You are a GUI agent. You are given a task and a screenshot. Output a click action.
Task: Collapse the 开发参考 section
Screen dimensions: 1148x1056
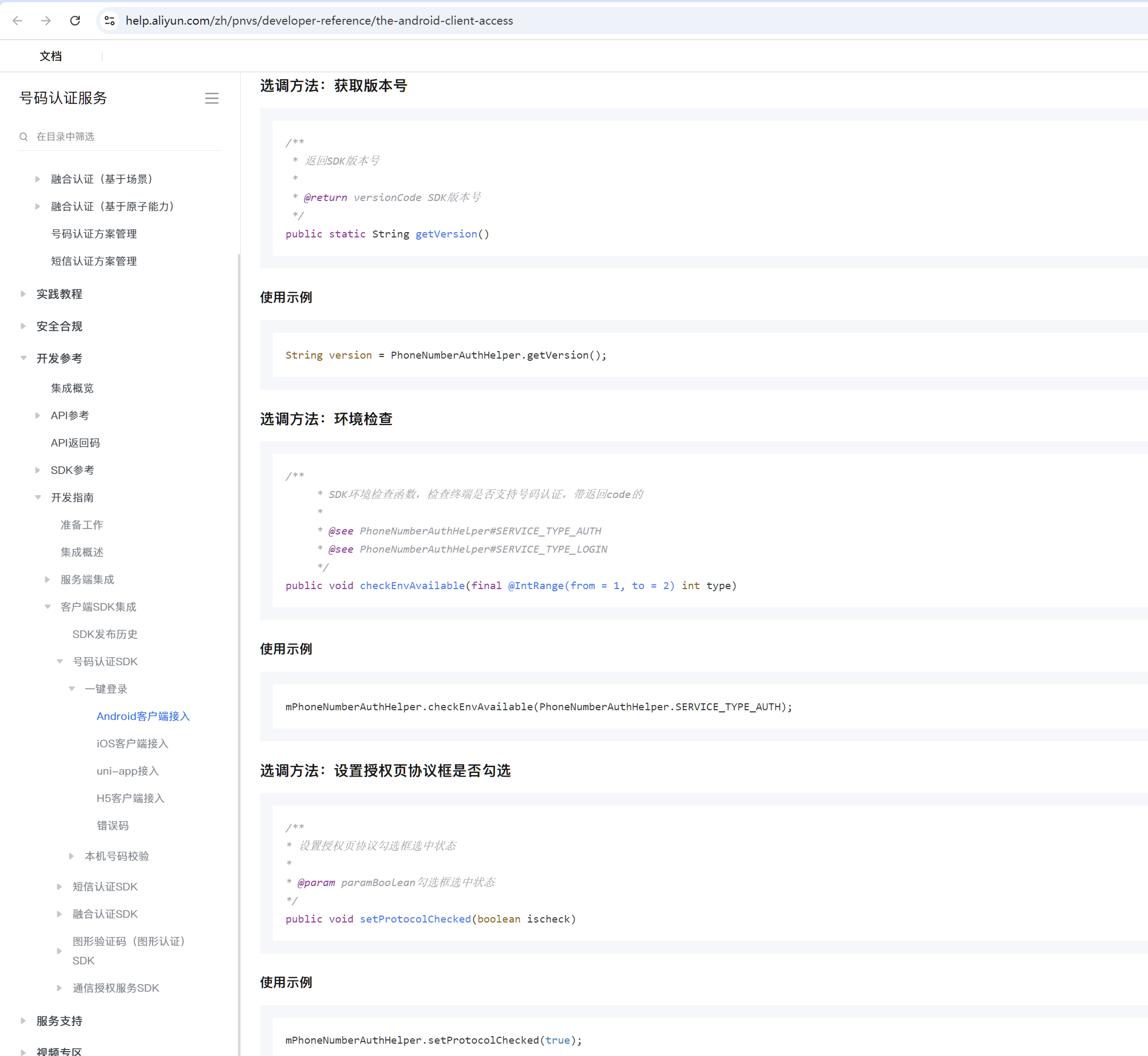(x=24, y=358)
